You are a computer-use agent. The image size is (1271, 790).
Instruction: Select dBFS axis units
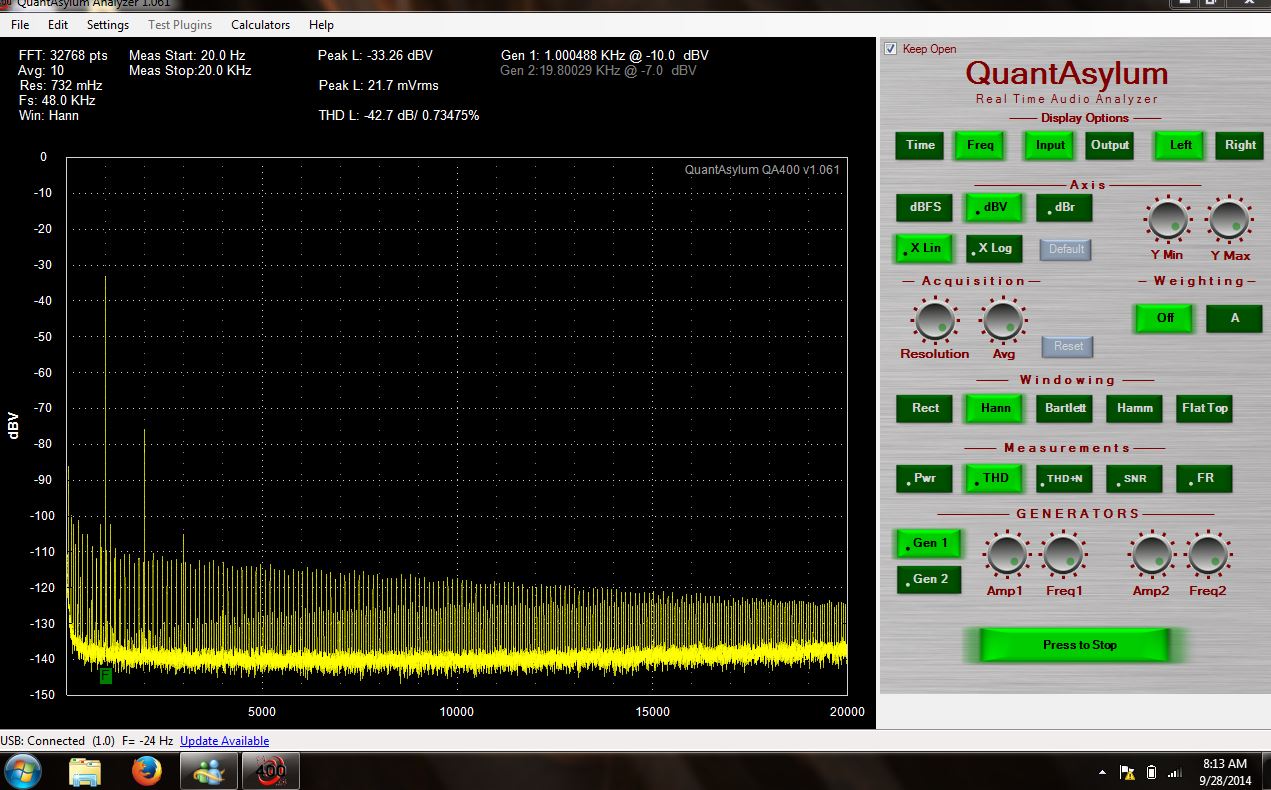[925, 207]
